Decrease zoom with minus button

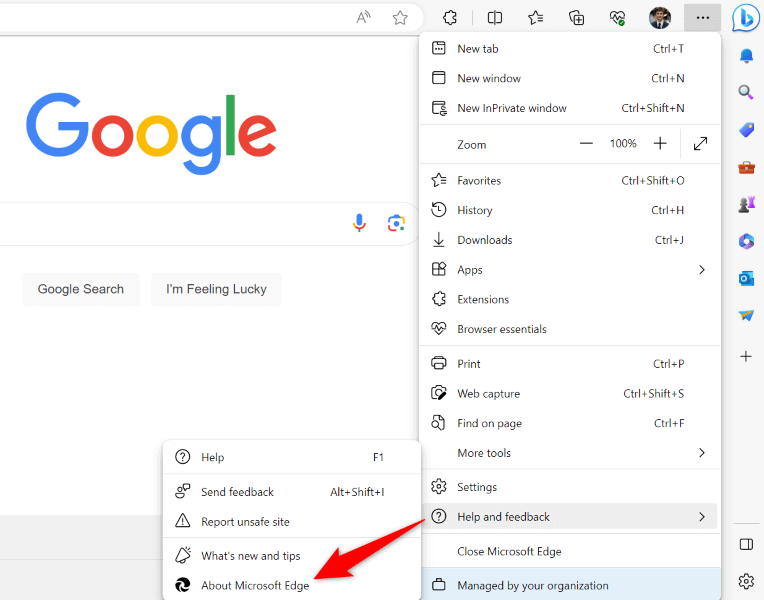(586, 144)
